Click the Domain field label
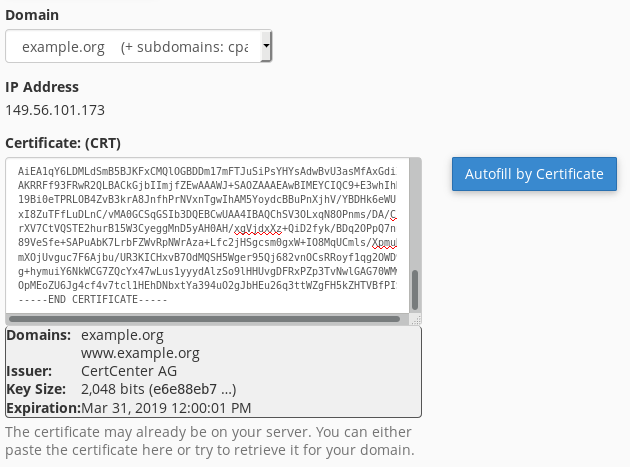Screen dimensions: 630x467 point(32,15)
